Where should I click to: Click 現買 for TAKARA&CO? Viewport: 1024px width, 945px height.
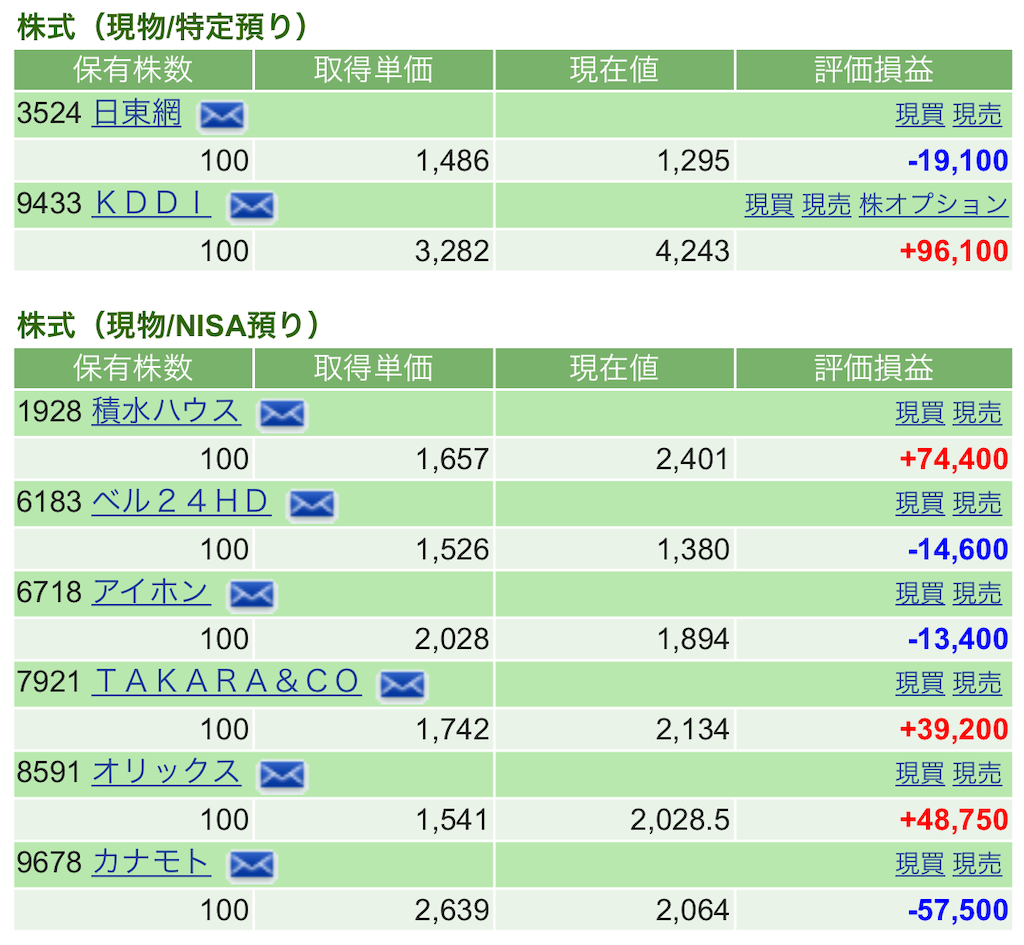click(920, 684)
